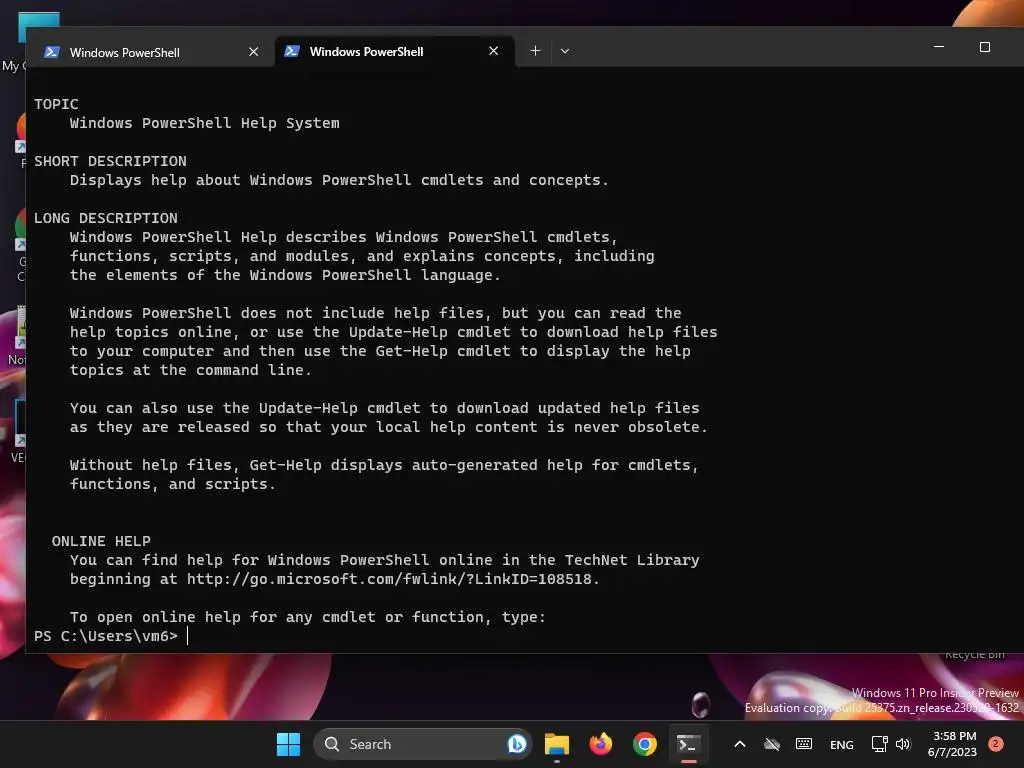Switch to the first Windows PowerShell tab
The image size is (1024, 768).
[x=150, y=52]
